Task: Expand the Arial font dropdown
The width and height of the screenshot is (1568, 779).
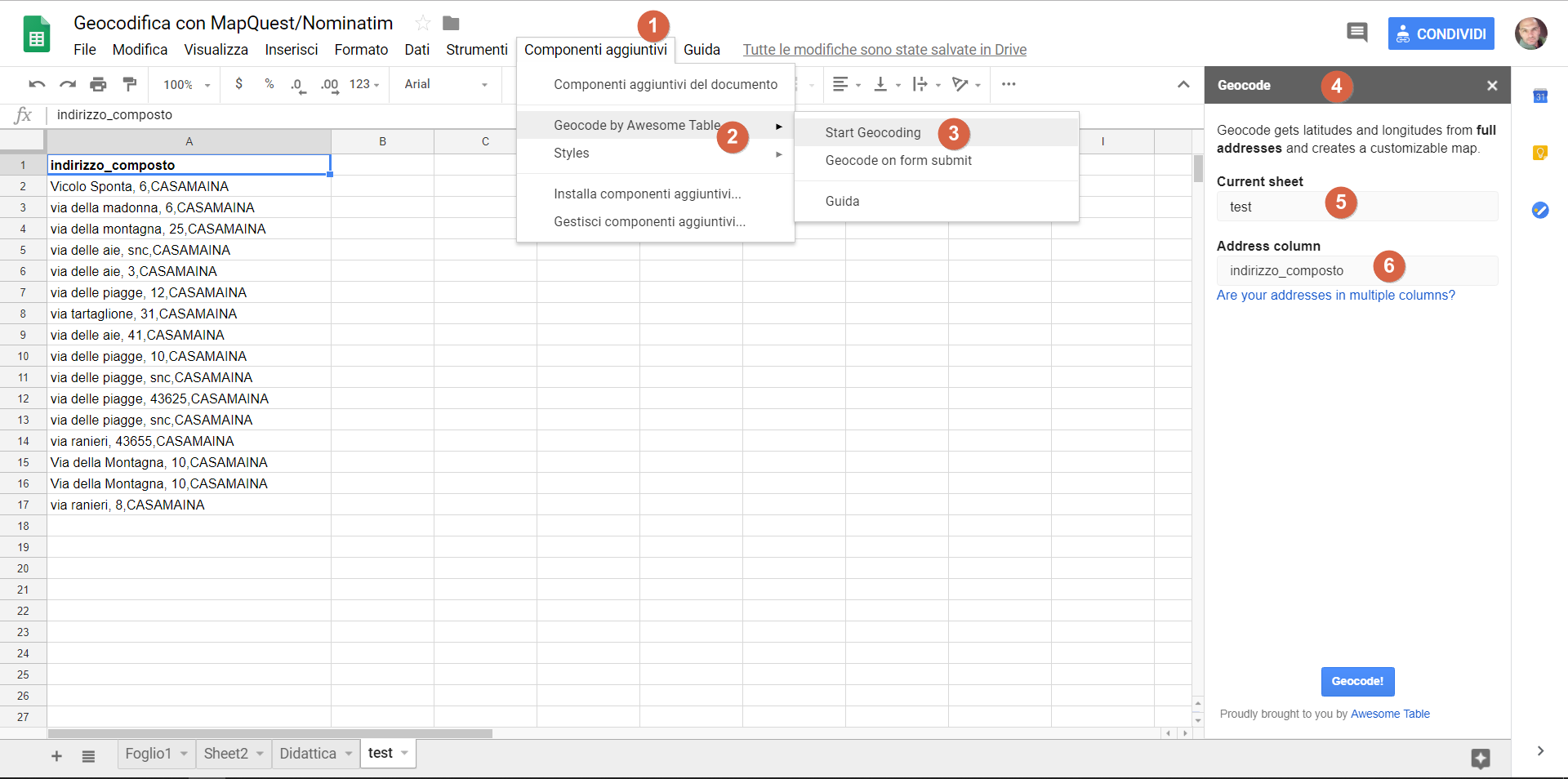Action: coord(446,84)
